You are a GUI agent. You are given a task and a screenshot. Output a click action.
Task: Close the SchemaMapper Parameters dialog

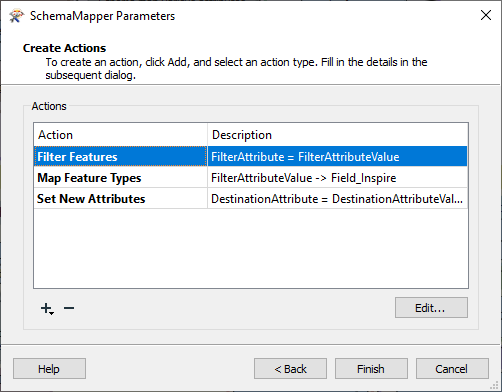click(486, 15)
